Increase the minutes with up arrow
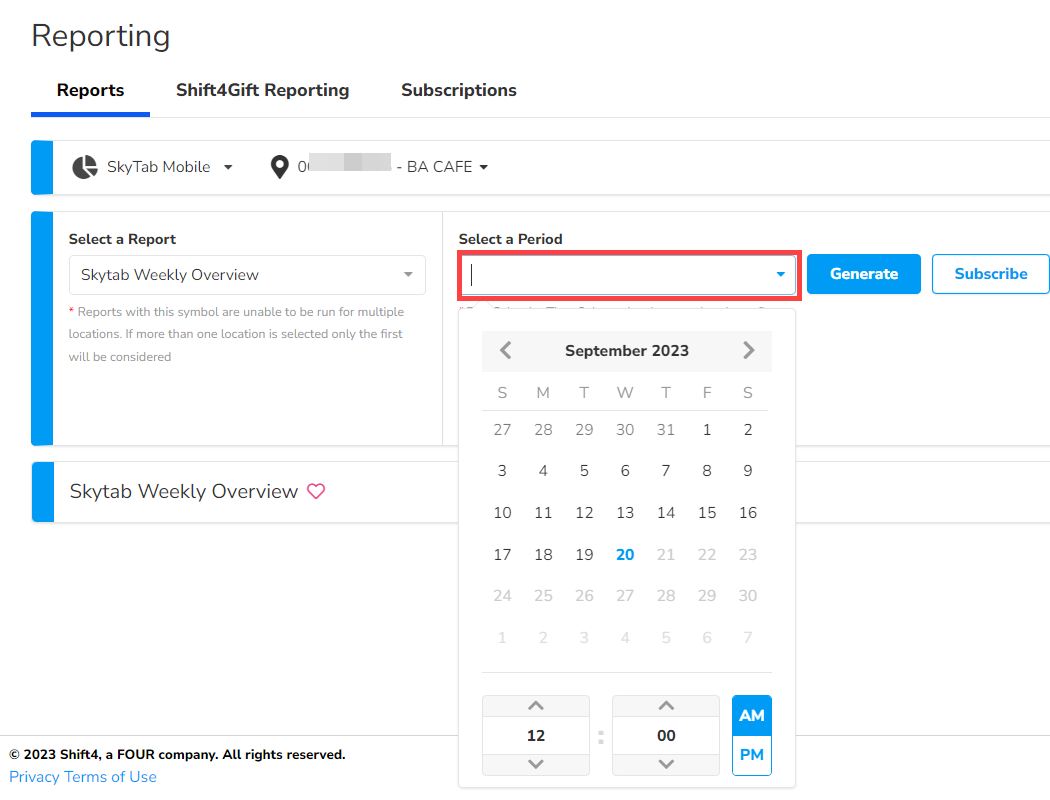Viewport: 1050px width, 800px height. click(x=666, y=707)
